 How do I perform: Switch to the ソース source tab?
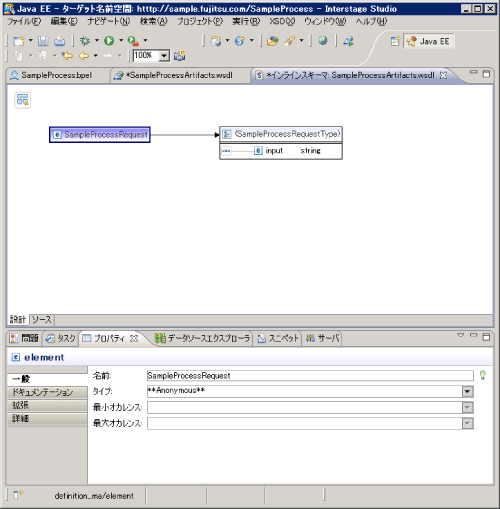[x=42, y=319]
